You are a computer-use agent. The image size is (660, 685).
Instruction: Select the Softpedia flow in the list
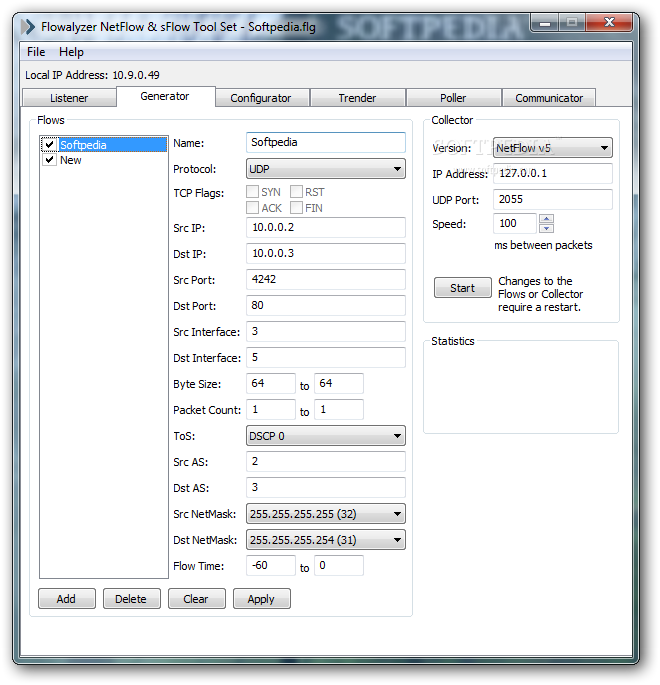113,145
